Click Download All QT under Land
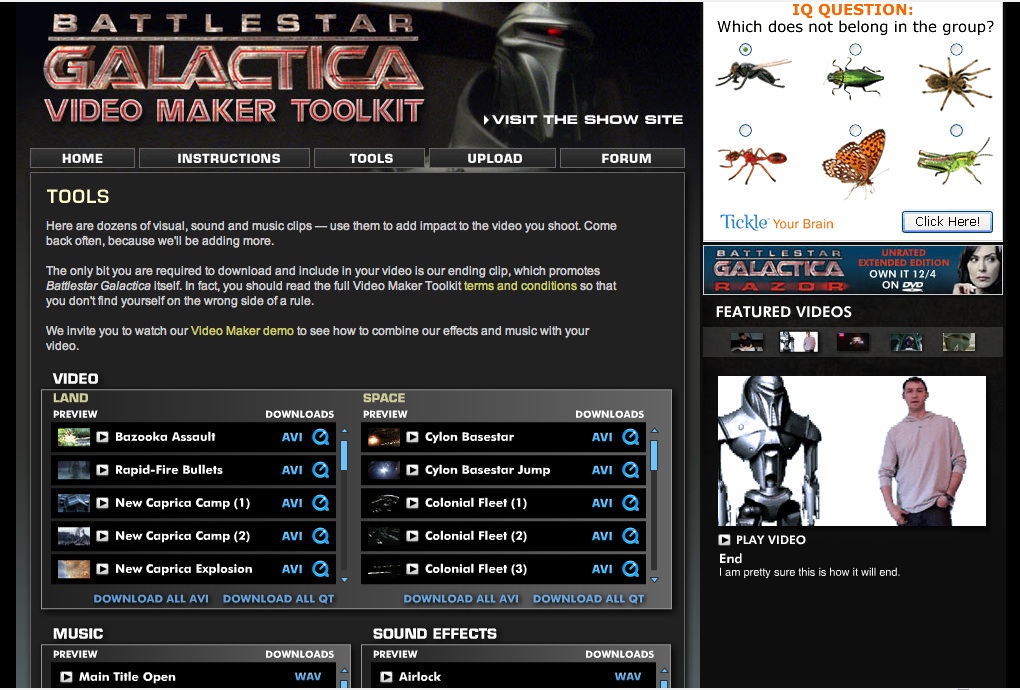Screen dimensions: 1020x690 [x=278, y=599]
